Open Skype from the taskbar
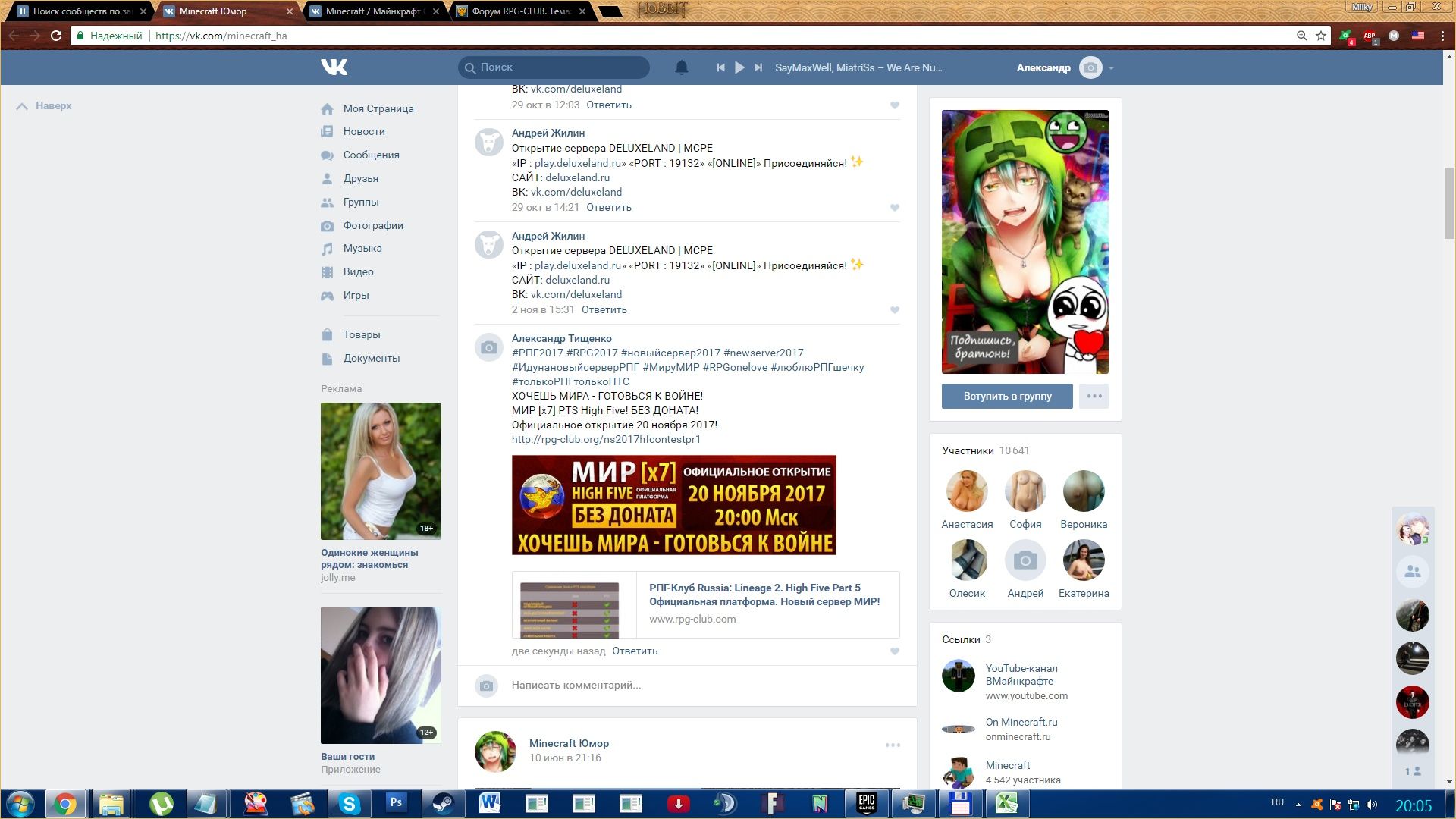Image resolution: width=1456 pixels, height=819 pixels. [349, 803]
